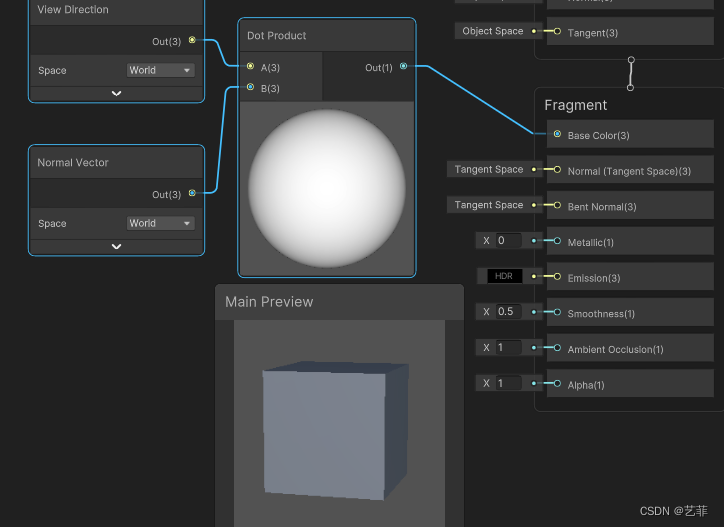Collapse View Direction node chevron
Image resolution: width=724 pixels, height=527 pixels.
pyautogui.click(x=116, y=93)
